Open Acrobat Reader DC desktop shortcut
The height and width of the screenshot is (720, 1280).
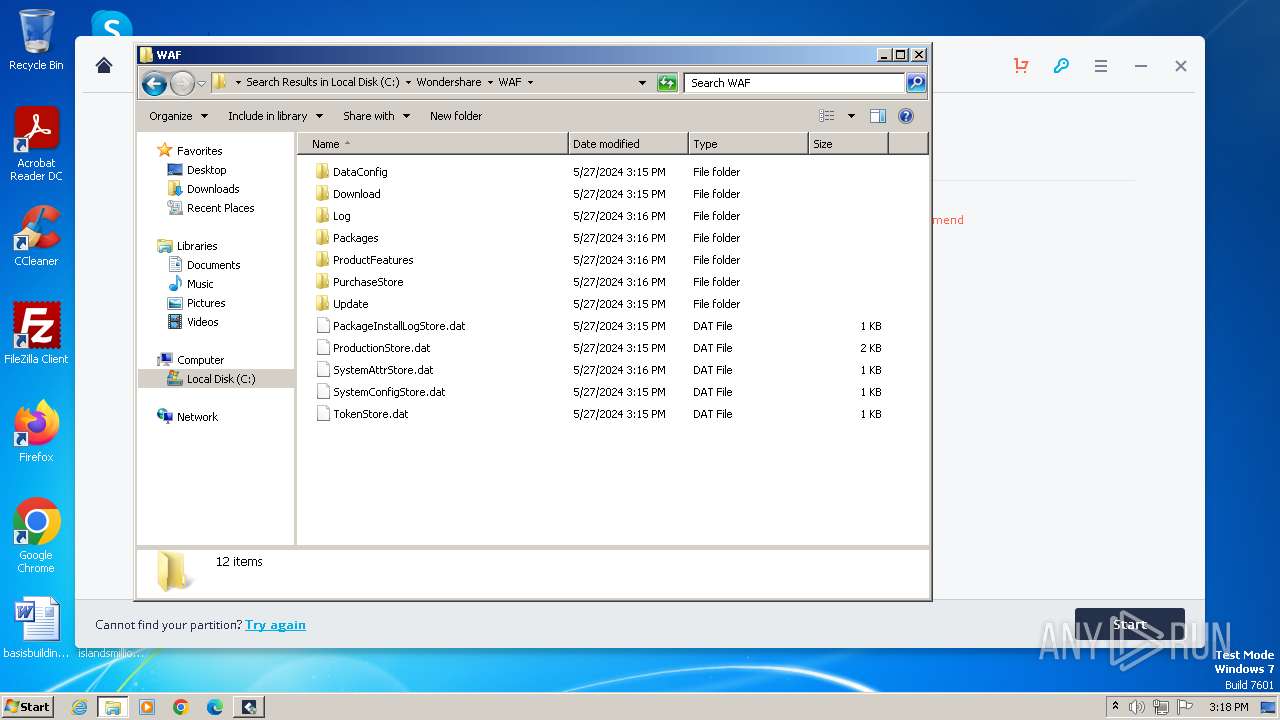[x=36, y=144]
